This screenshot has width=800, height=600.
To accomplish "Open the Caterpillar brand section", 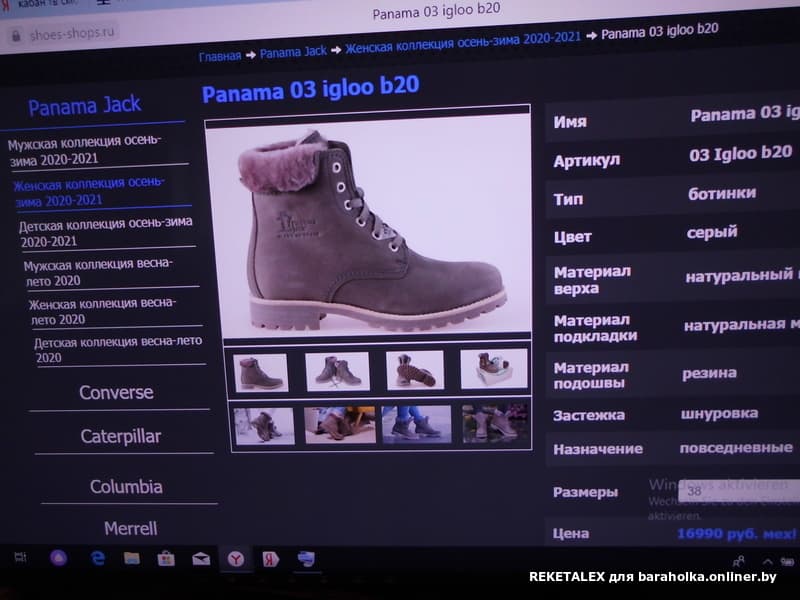I will click(121, 436).
